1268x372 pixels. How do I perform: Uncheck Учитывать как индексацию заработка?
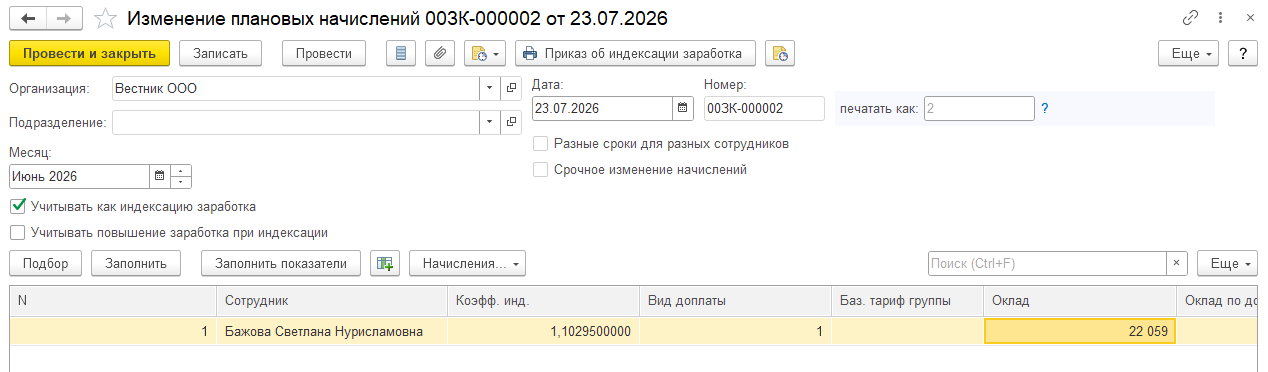[17, 207]
